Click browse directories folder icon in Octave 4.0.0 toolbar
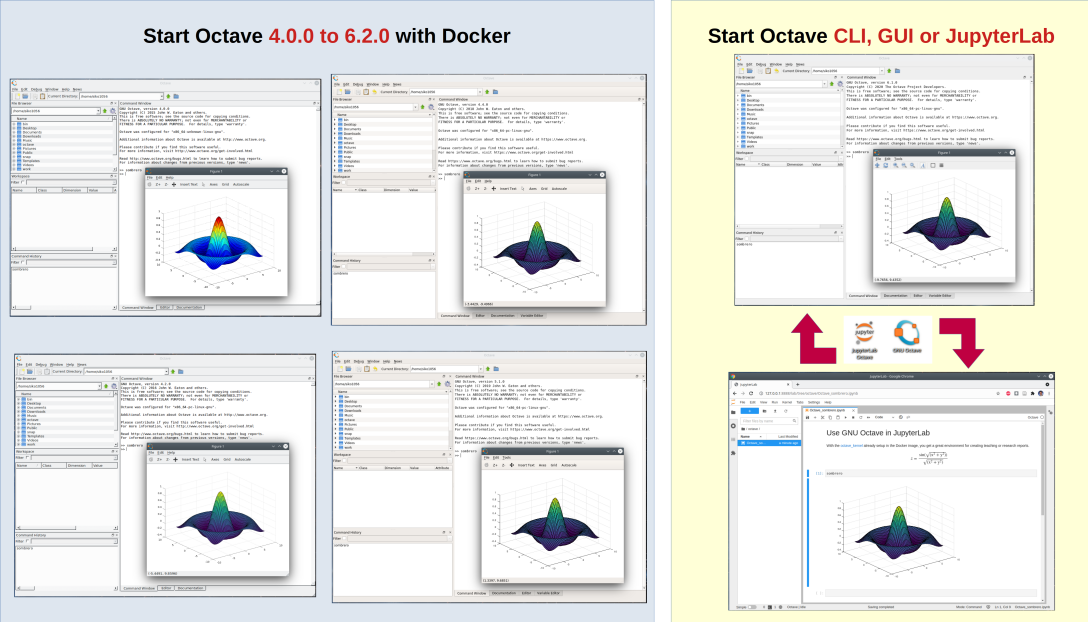 click(x=176, y=96)
